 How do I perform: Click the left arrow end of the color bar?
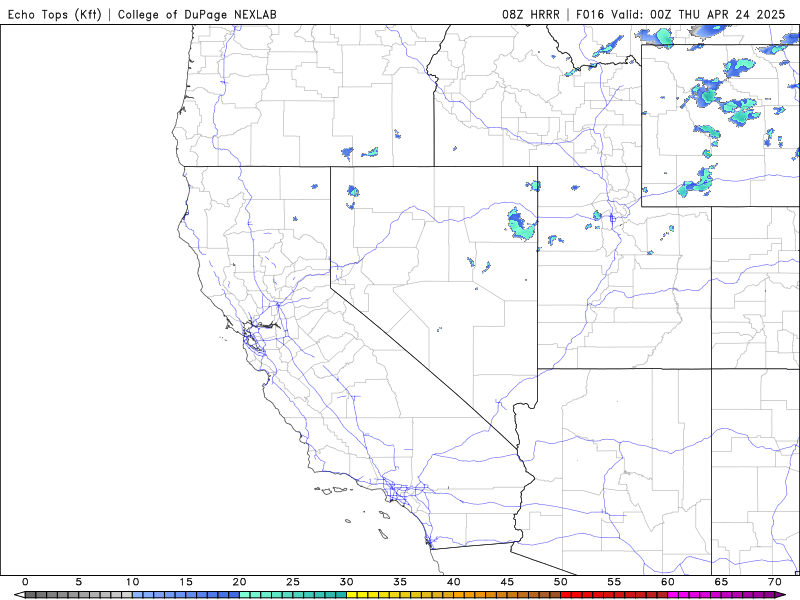tap(19, 595)
